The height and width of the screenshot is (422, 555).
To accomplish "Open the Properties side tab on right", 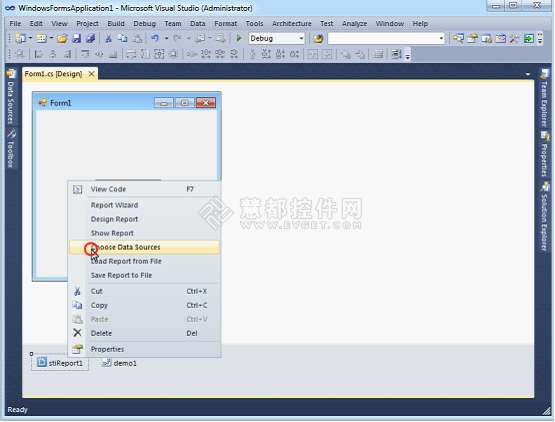I will click(544, 154).
